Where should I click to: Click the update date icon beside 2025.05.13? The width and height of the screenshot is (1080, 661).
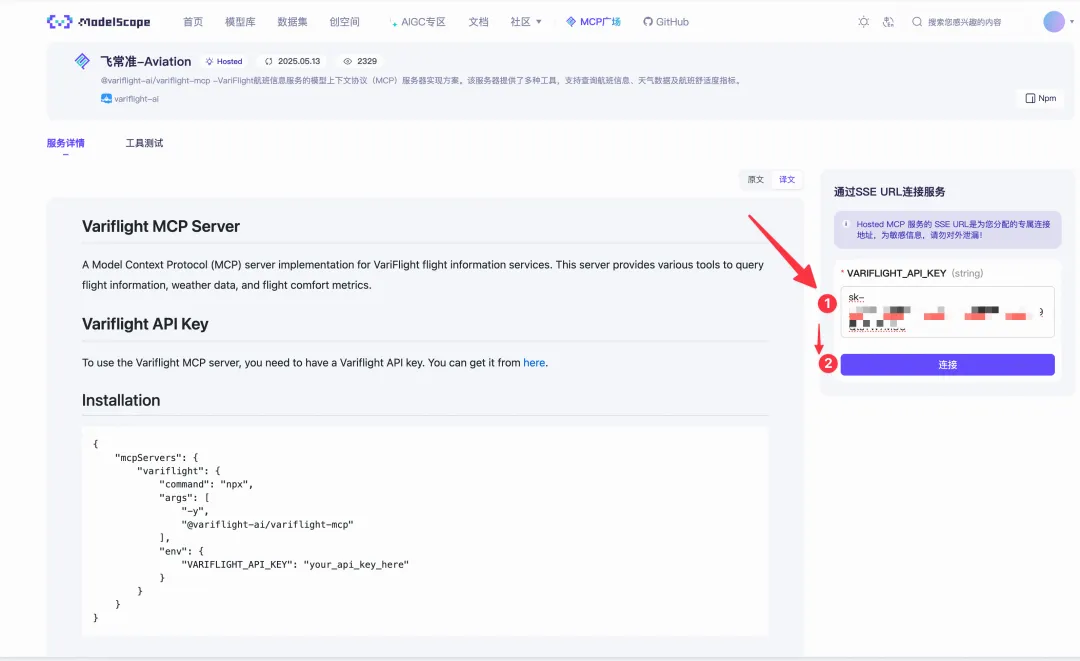(269, 61)
